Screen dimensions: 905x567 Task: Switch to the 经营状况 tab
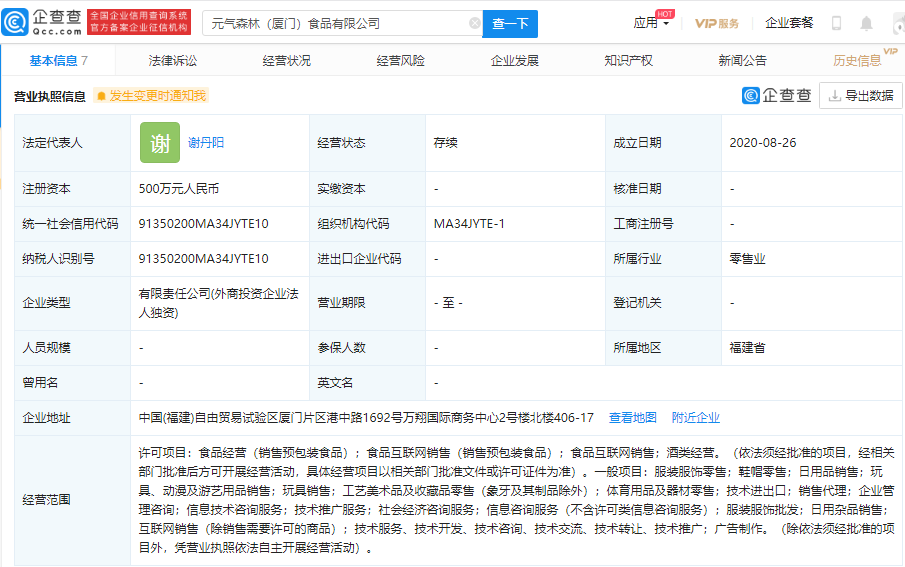[286, 61]
